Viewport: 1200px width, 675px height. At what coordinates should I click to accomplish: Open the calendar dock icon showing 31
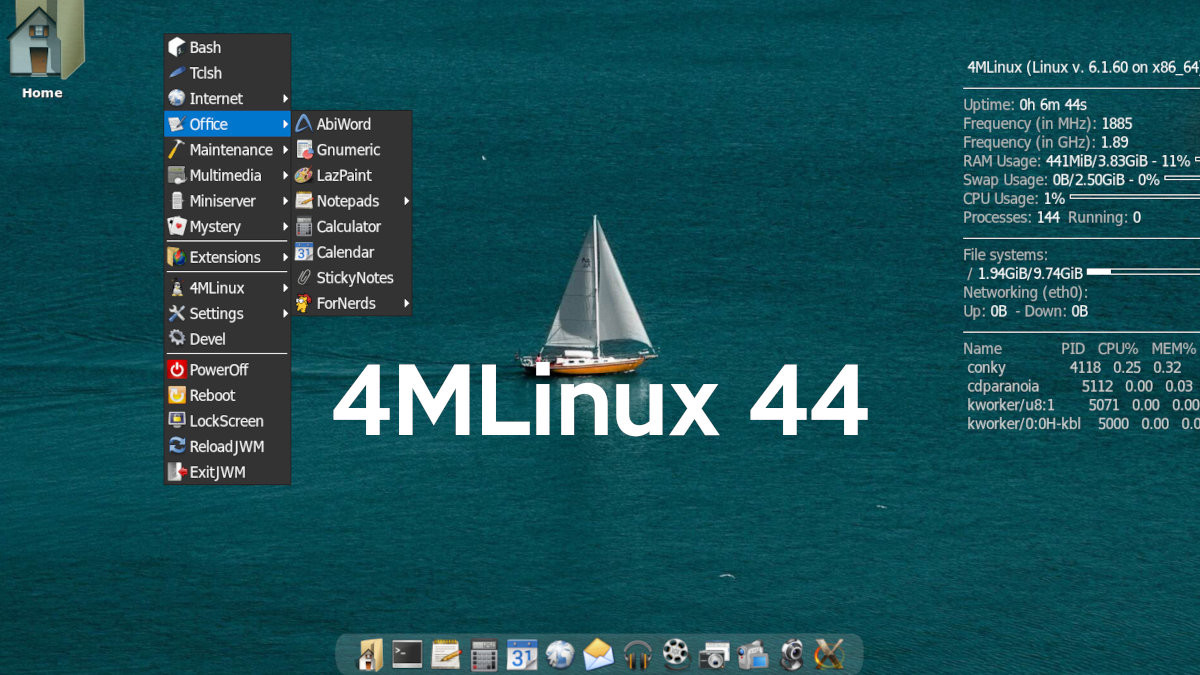(x=522, y=655)
